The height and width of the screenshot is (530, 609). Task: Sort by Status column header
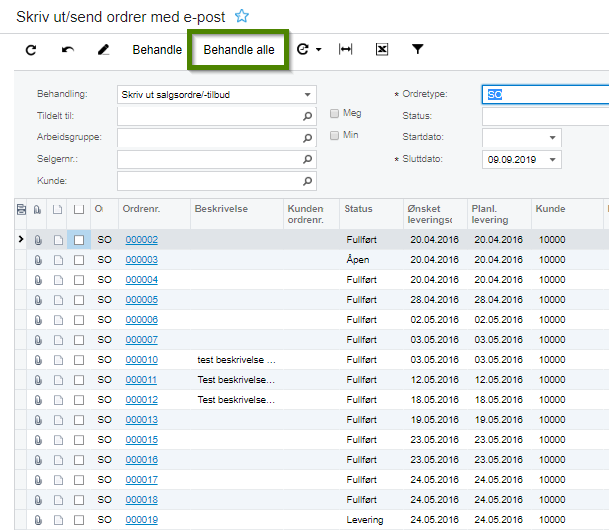coord(358,209)
